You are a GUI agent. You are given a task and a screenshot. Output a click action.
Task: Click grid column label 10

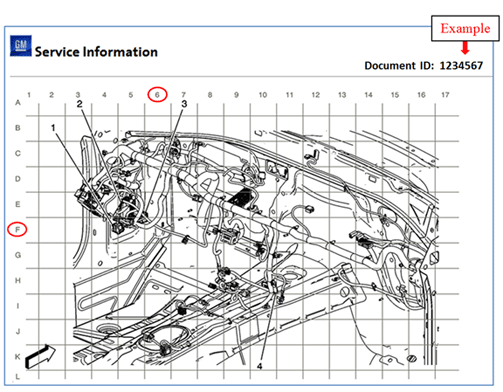tap(263, 95)
